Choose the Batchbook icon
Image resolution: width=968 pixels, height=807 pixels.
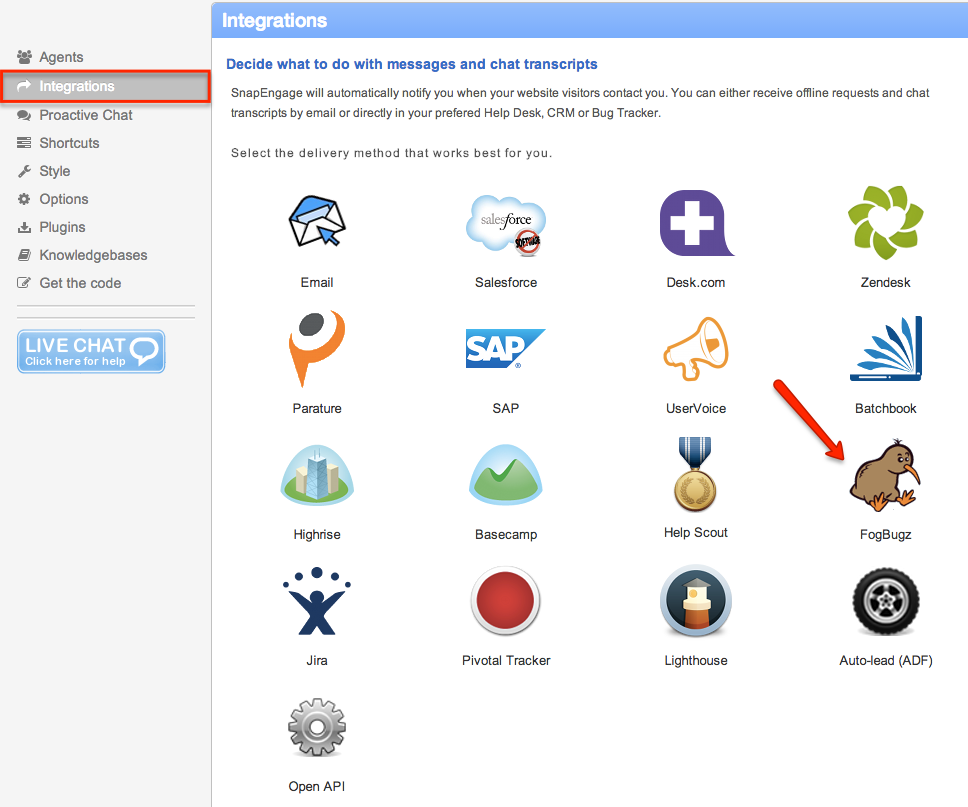tap(885, 348)
